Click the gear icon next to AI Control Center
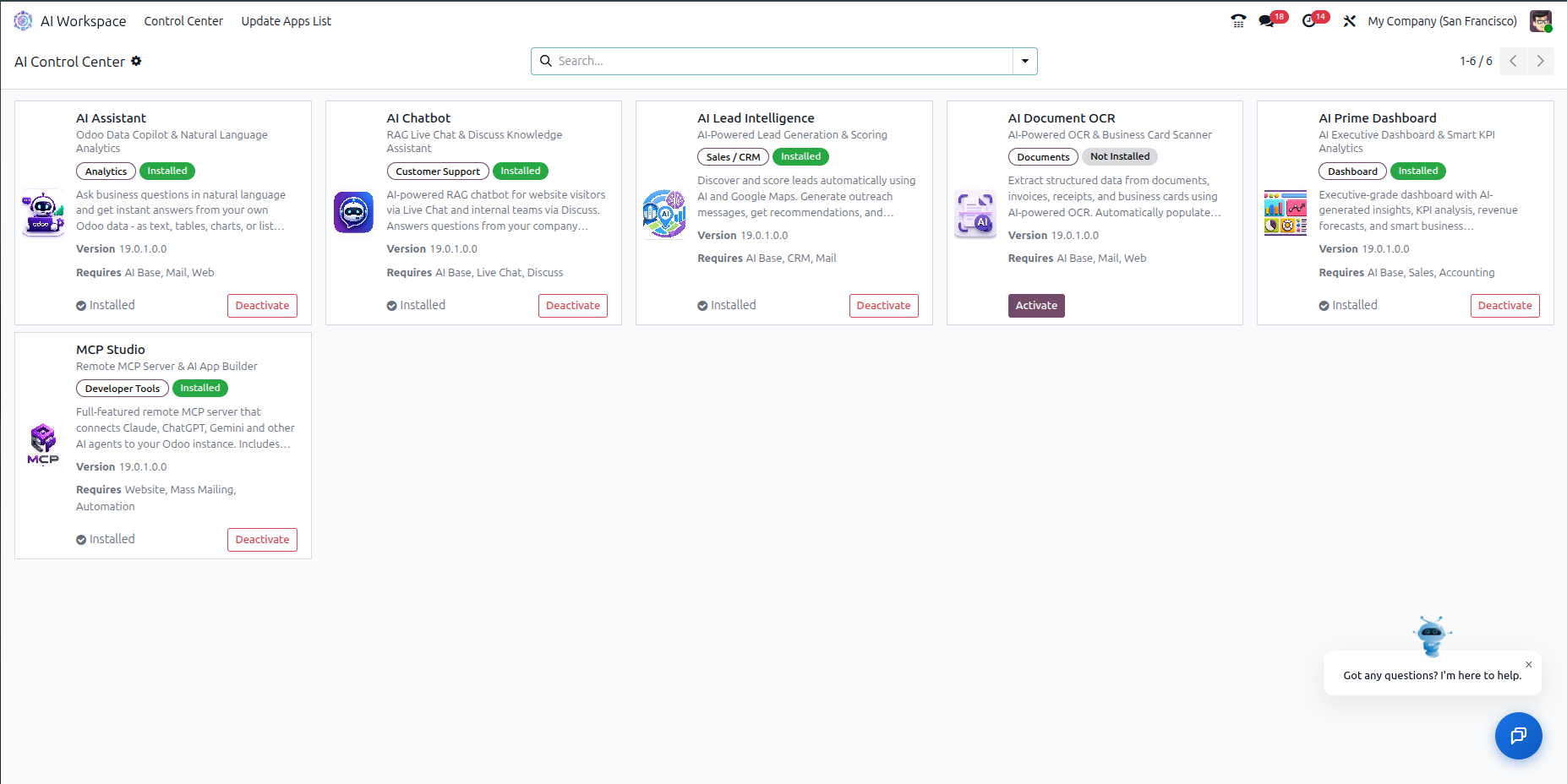The height and width of the screenshot is (784, 1567). pyautogui.click(x=136, y=61)
